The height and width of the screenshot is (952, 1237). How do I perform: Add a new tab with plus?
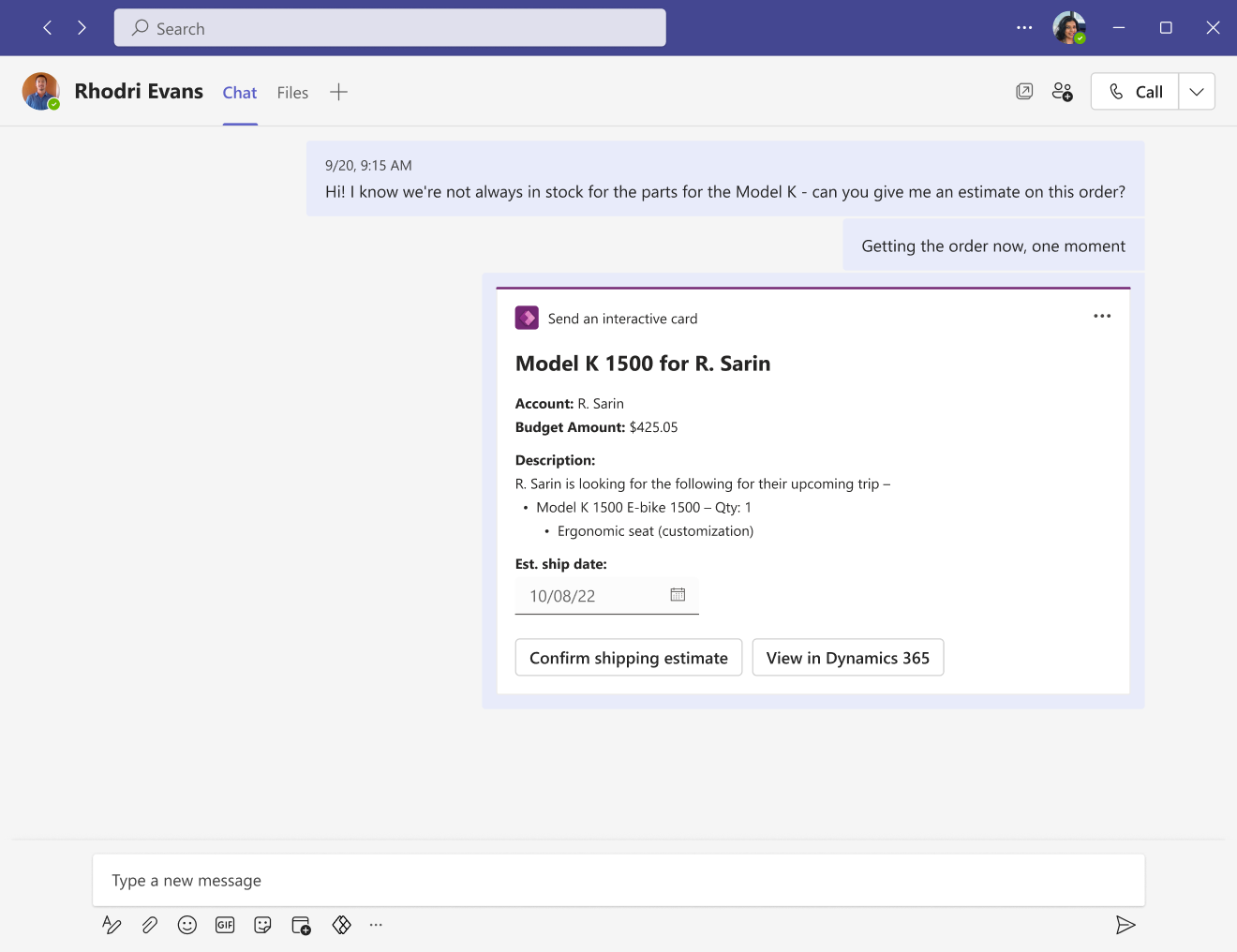[x=338, y=92]
